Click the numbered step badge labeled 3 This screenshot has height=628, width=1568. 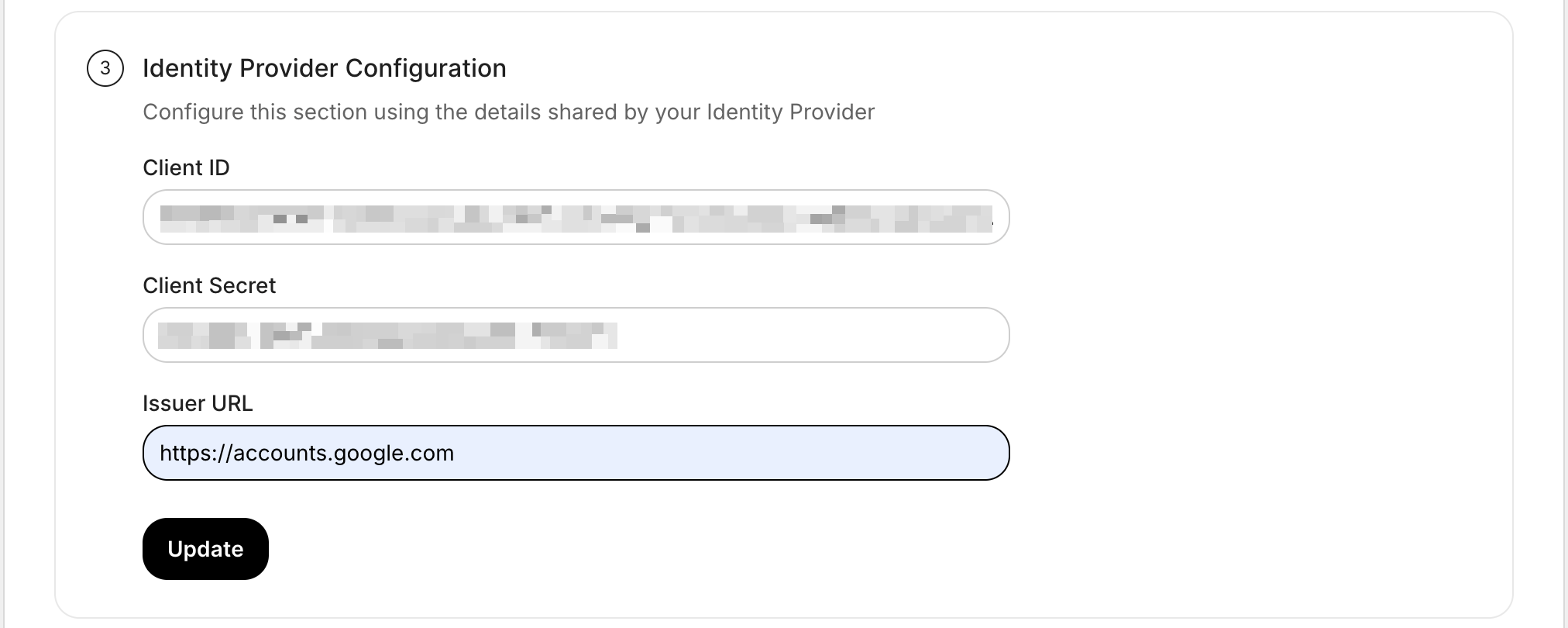(107, 67)
